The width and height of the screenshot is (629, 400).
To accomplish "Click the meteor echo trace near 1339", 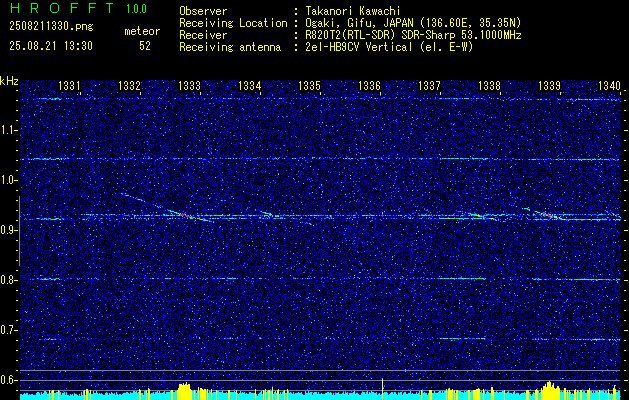I will click(x=546, y=214).
